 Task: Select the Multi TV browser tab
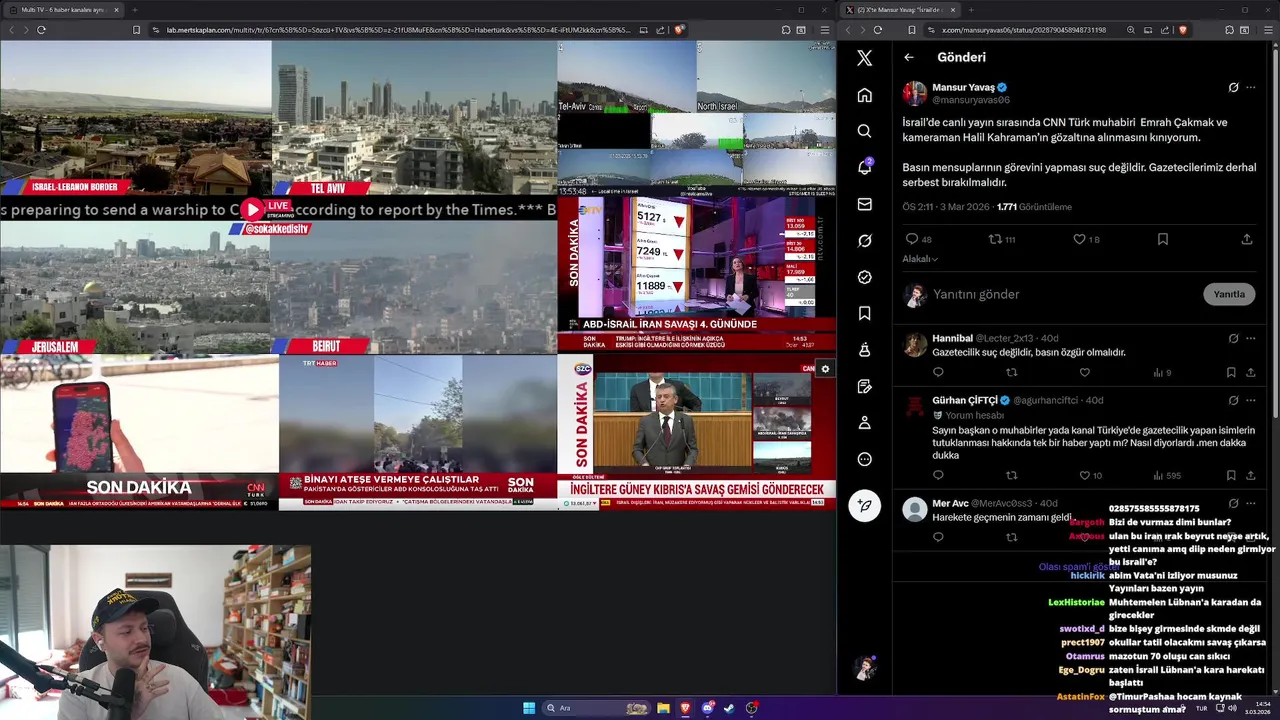coord(63,10)
